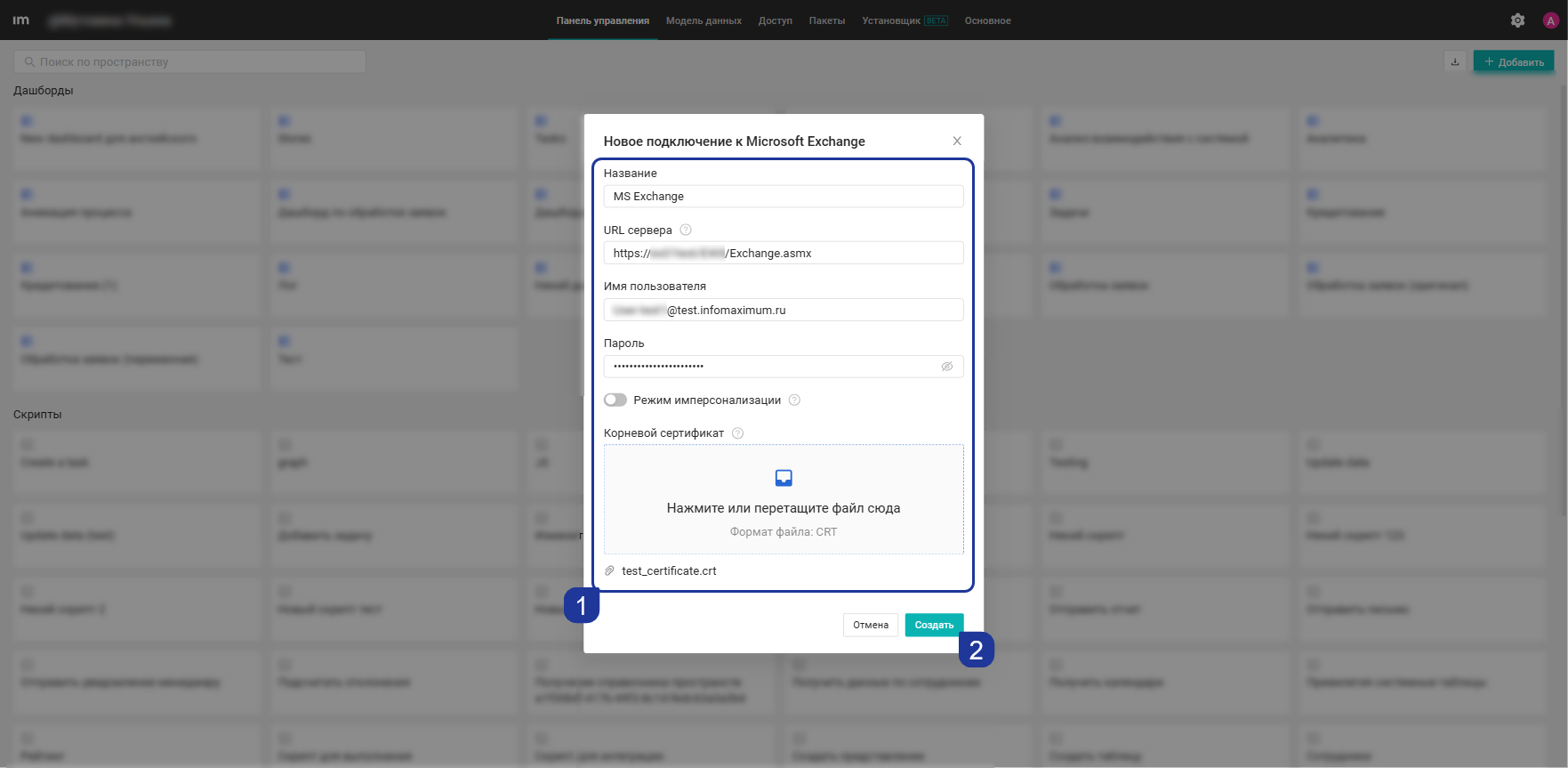The width and height of the screenshot is (1568, 768).
Task: Open the Панель управления tab
Action: pyautogui.click(x=603, y=20)
